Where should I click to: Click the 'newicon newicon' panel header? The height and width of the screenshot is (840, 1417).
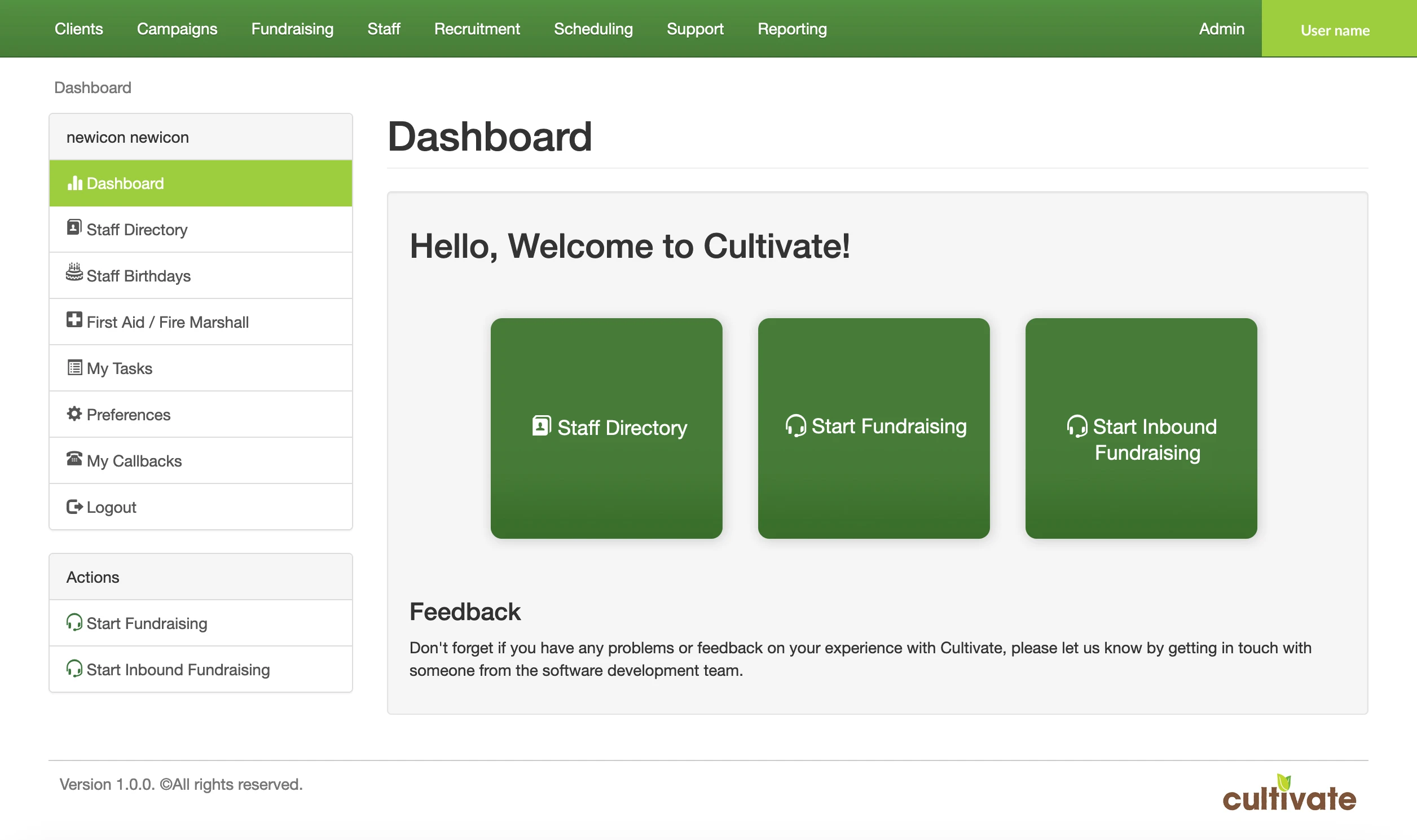coord(201,137)
